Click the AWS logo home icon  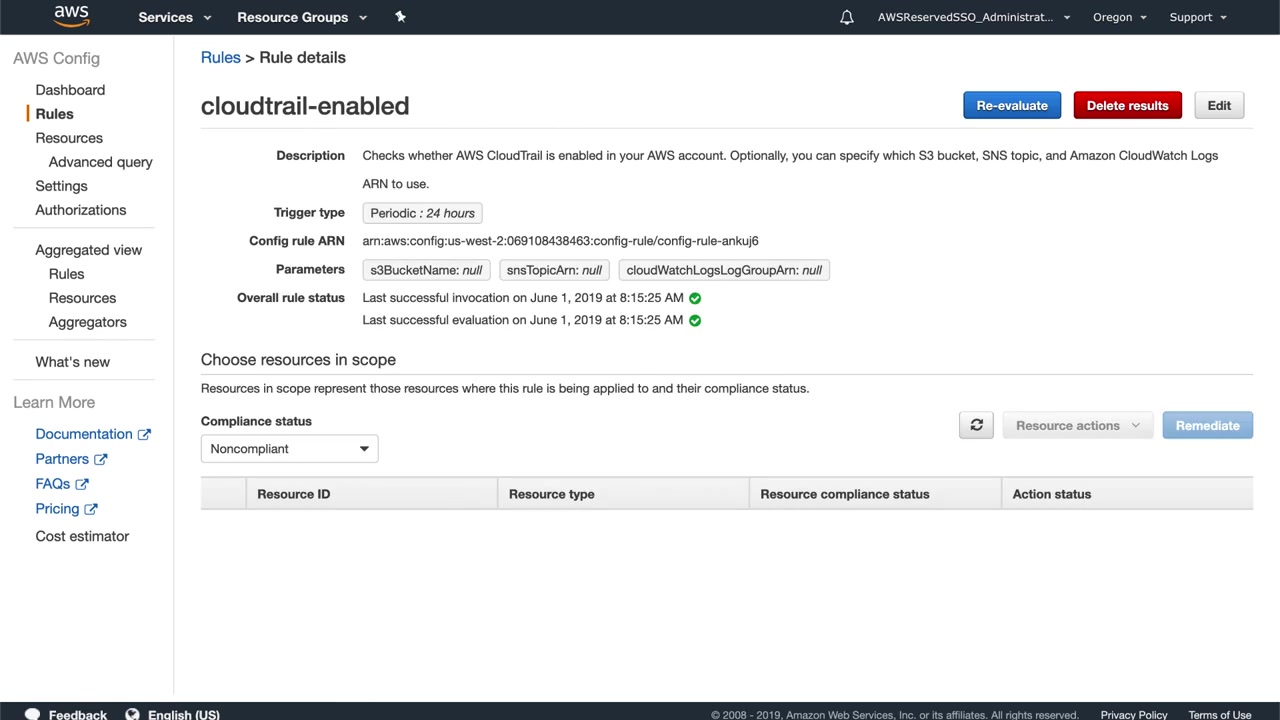pyautogui.click(x=72, y=16)
